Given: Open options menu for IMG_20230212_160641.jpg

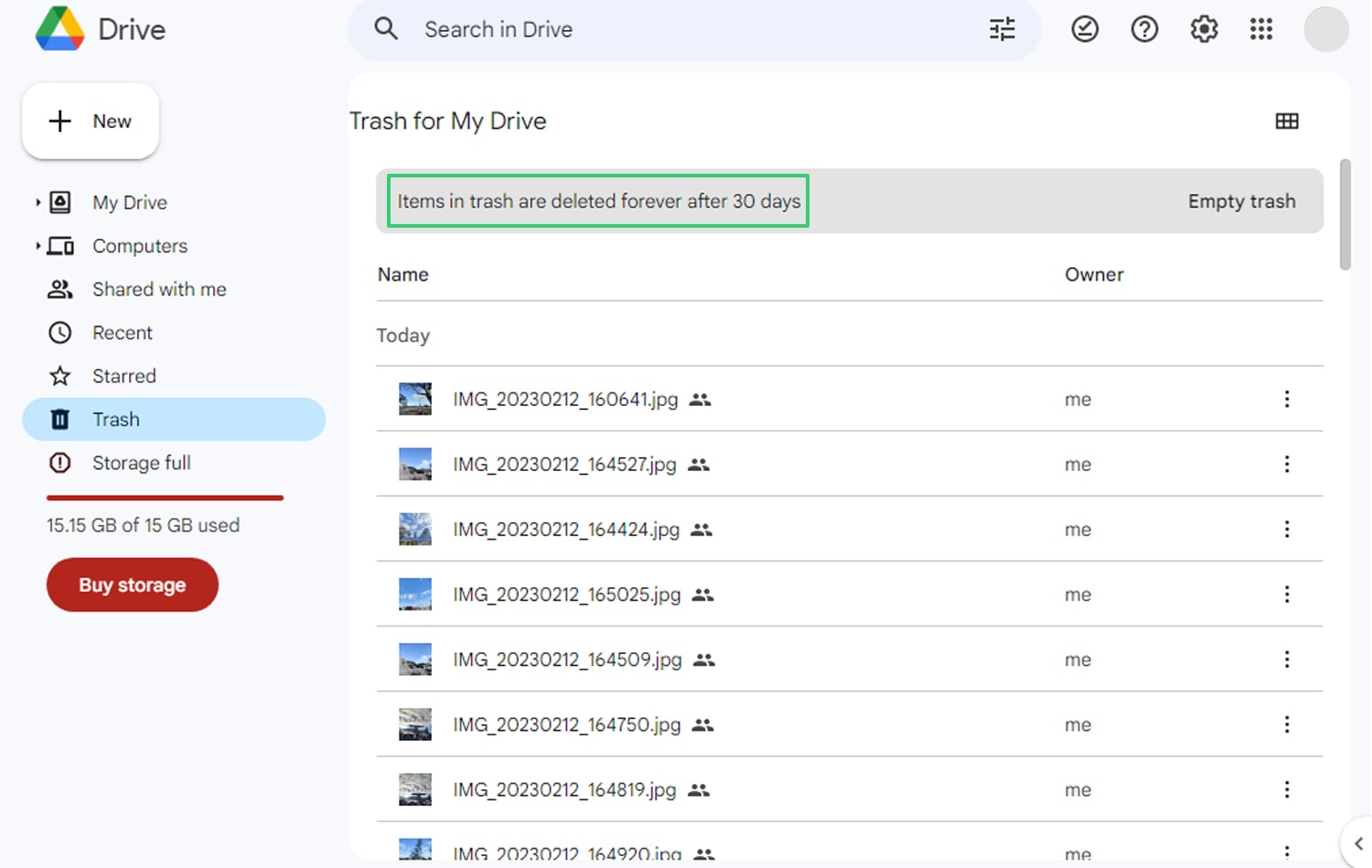Looking at the screenshot, I should pos(1287,399).
